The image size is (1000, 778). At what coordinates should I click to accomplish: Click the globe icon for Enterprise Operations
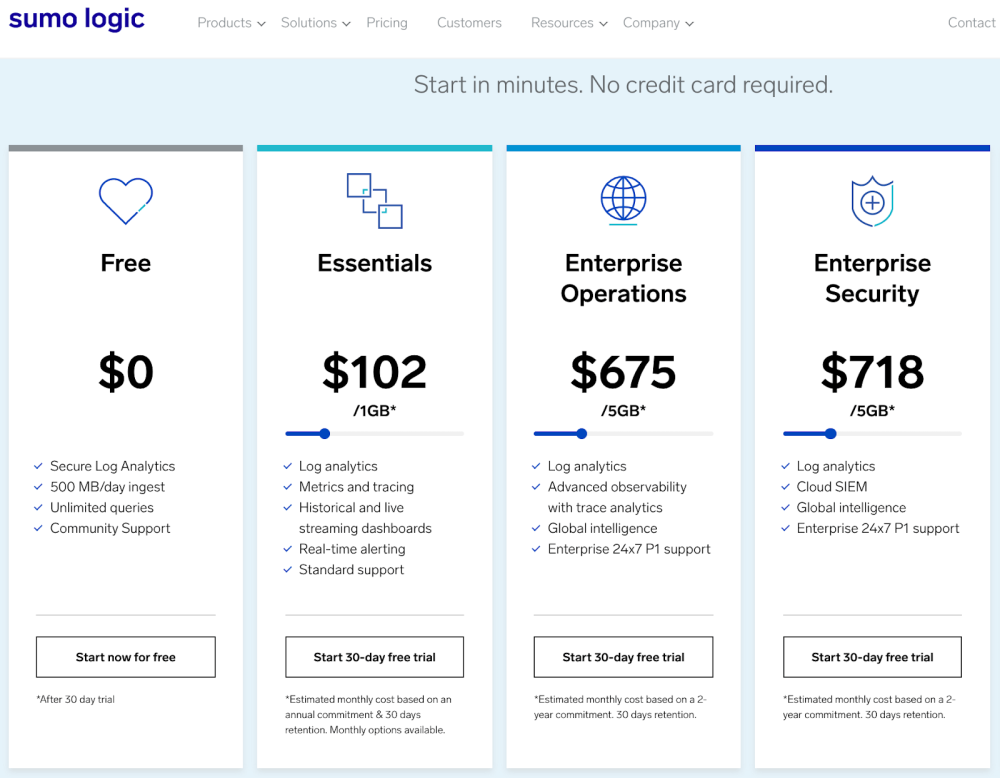click(623, 199)
